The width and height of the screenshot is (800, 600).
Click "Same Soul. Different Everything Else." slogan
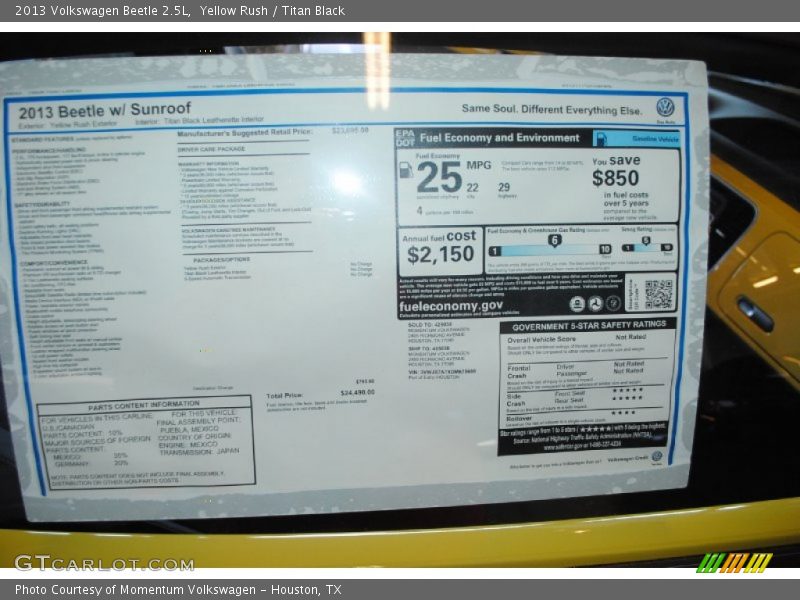click(x=552, y=109)
